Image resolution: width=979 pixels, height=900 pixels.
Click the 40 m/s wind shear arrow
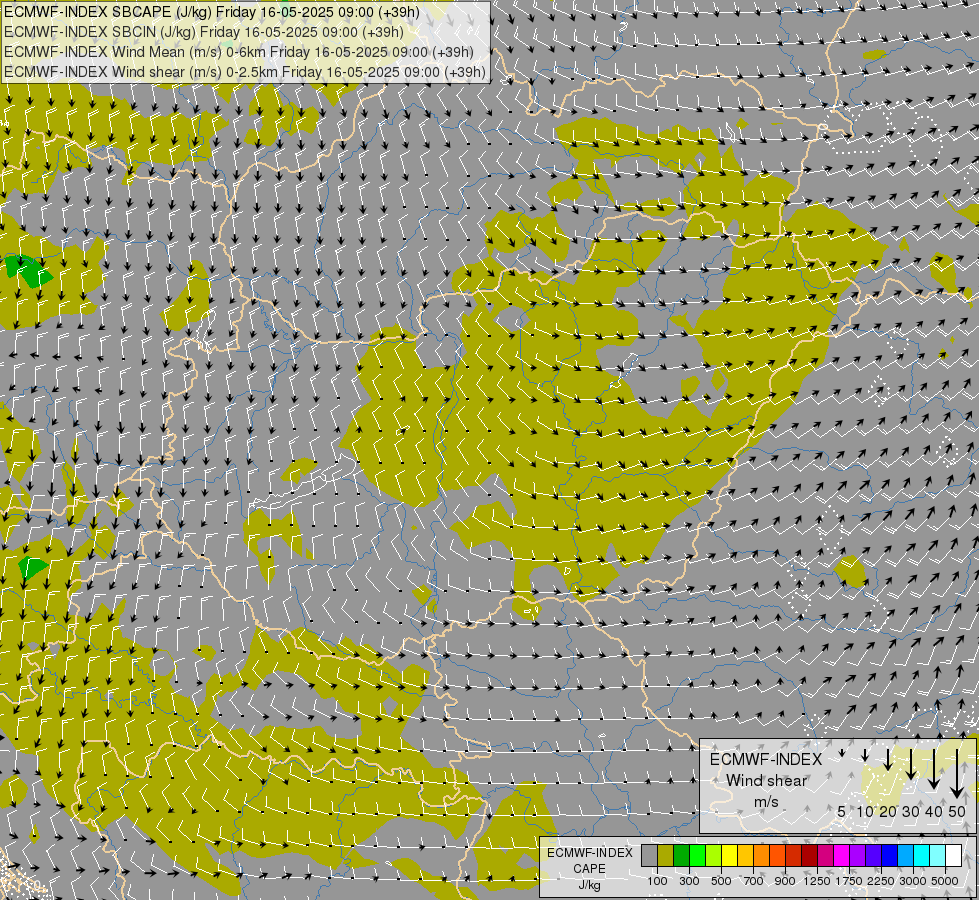(933, 769)
